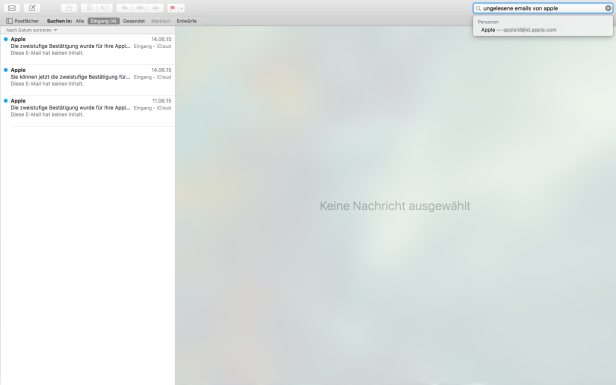Click the trash delete icon in the toolbar
Screen dimensions: 616x385
point(89,8)
